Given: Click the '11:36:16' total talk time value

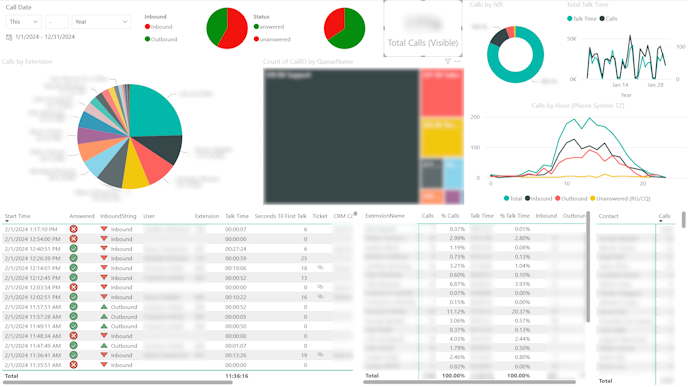Looking at the screenshot, I should click(x=236, y=376).
